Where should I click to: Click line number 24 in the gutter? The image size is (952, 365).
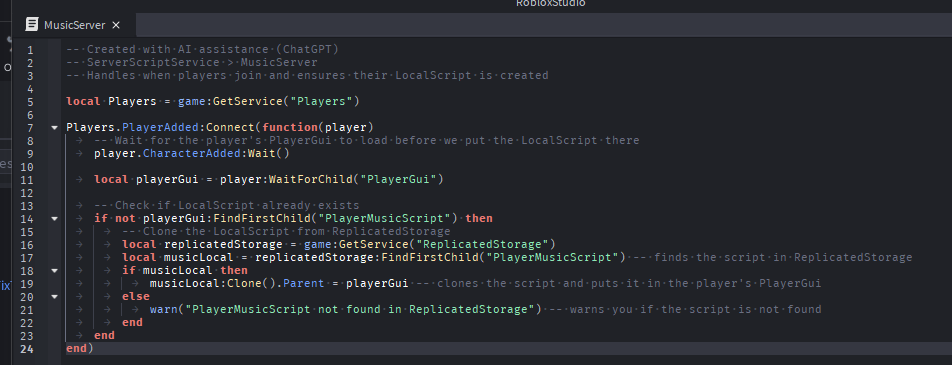click(27, 349)
